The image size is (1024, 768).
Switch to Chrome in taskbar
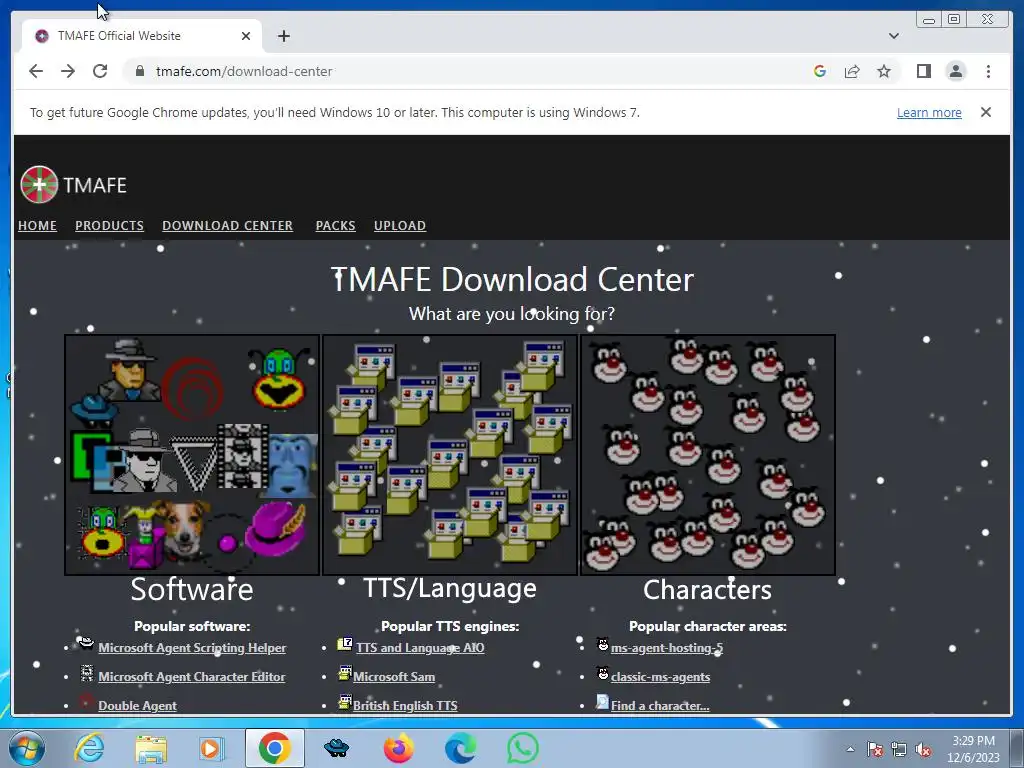point(274,748)
